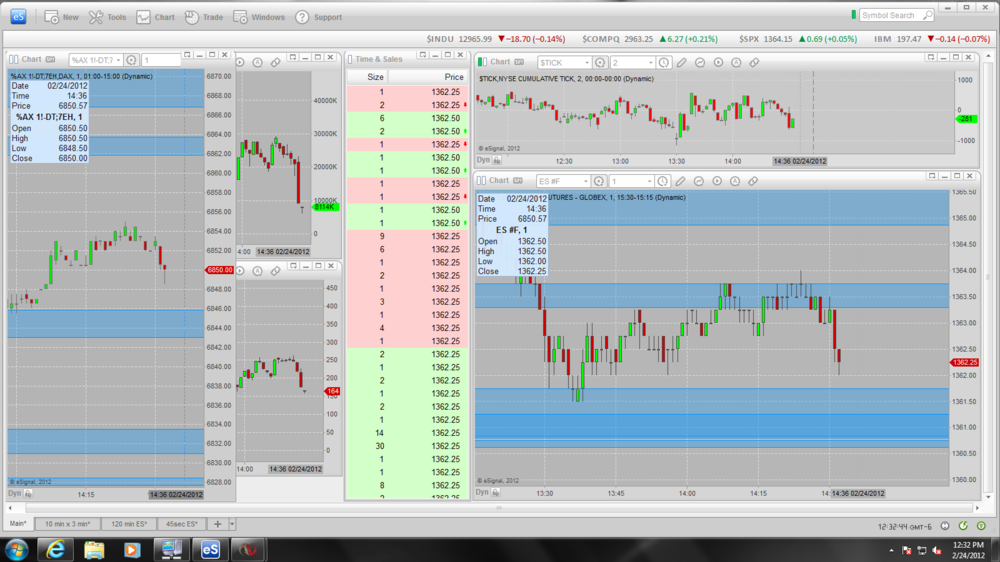Click window link icon of ES #F chart
Screen dimensions: 1000x562
click(x=482, y=181)
